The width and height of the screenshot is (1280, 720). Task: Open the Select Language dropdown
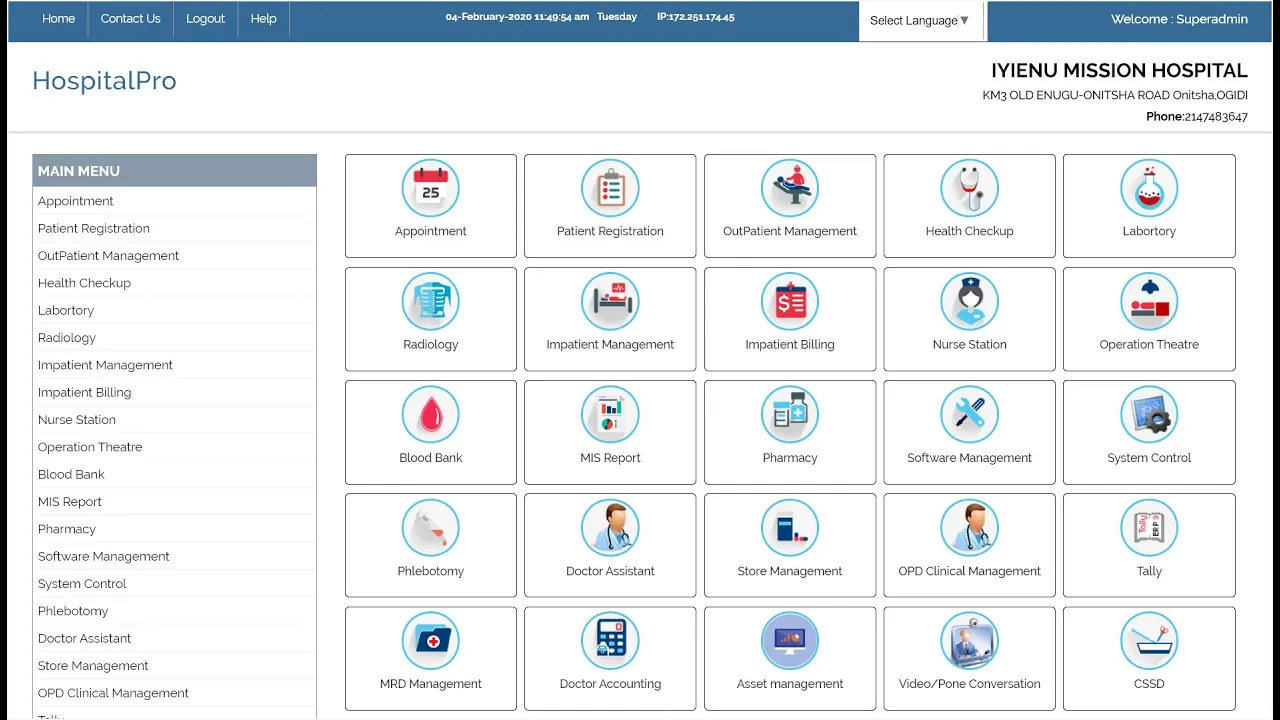[x=920, y=21]
